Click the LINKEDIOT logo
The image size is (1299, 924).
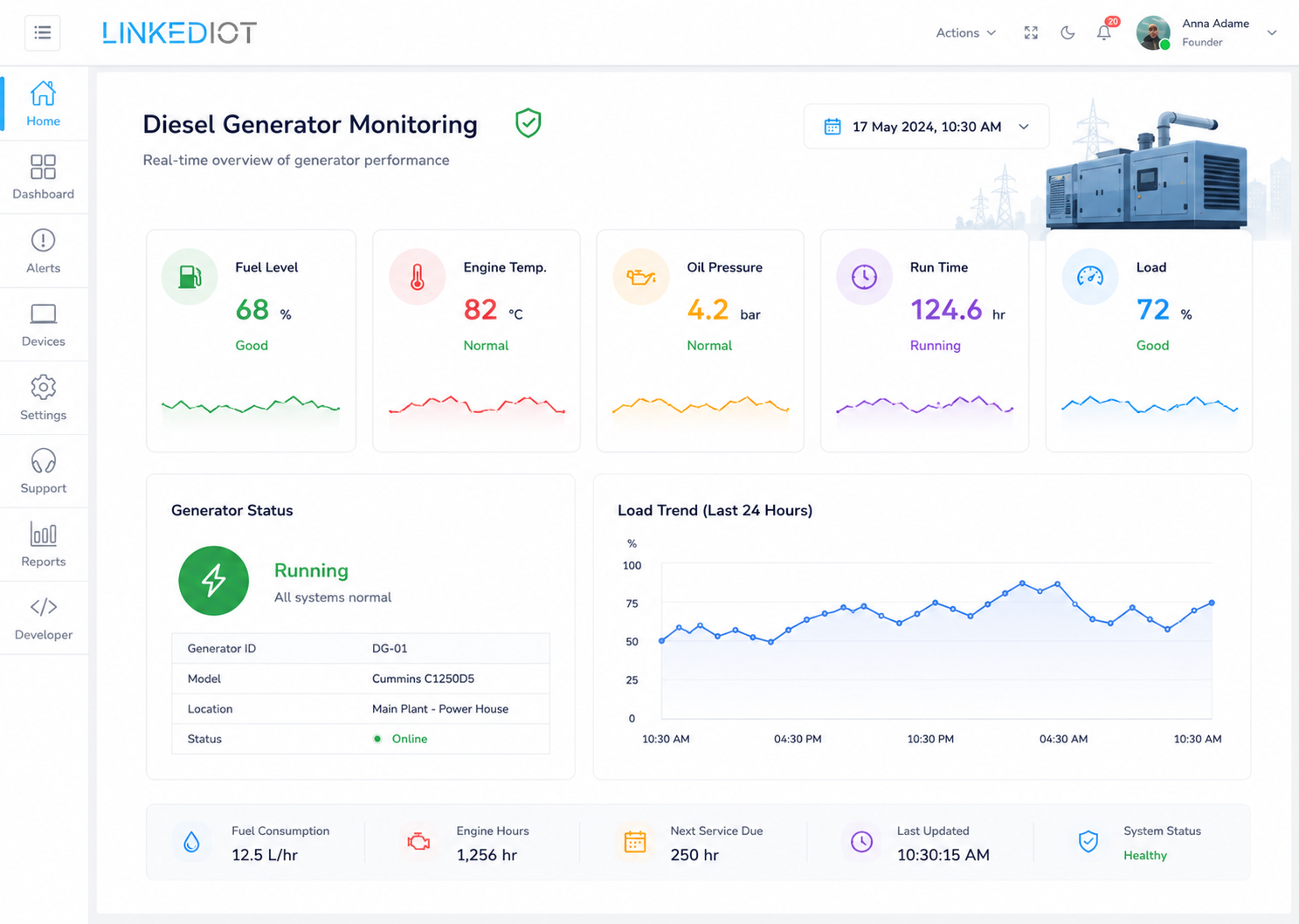[x=179, y=33]
